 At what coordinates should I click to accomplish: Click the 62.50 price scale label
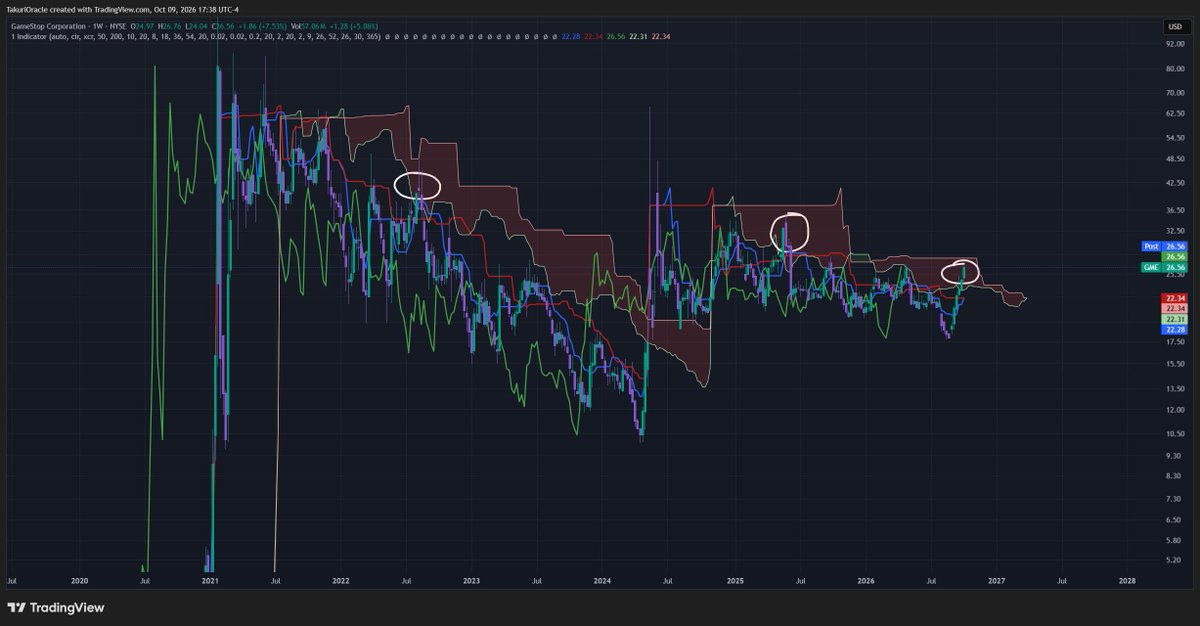pyautogui.click(x=1175, y=114)
